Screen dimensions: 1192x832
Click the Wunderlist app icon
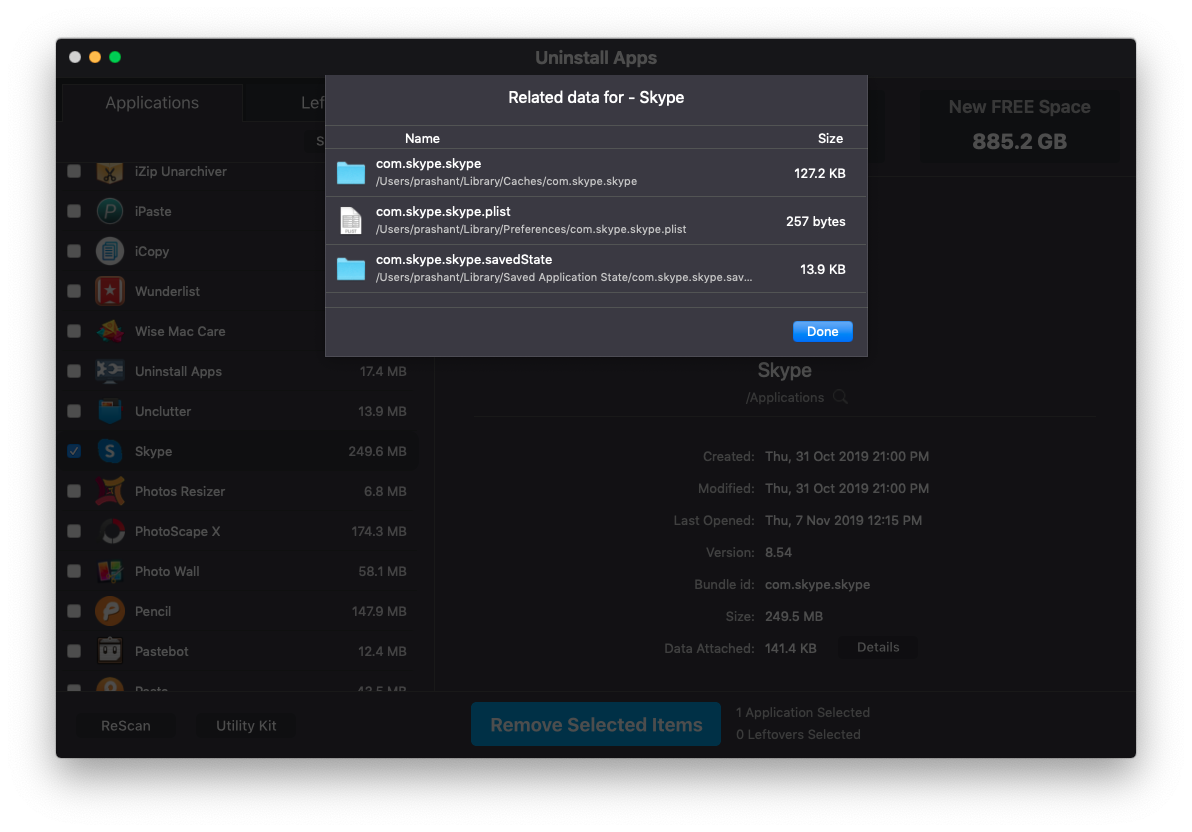(x=110, y=291)
